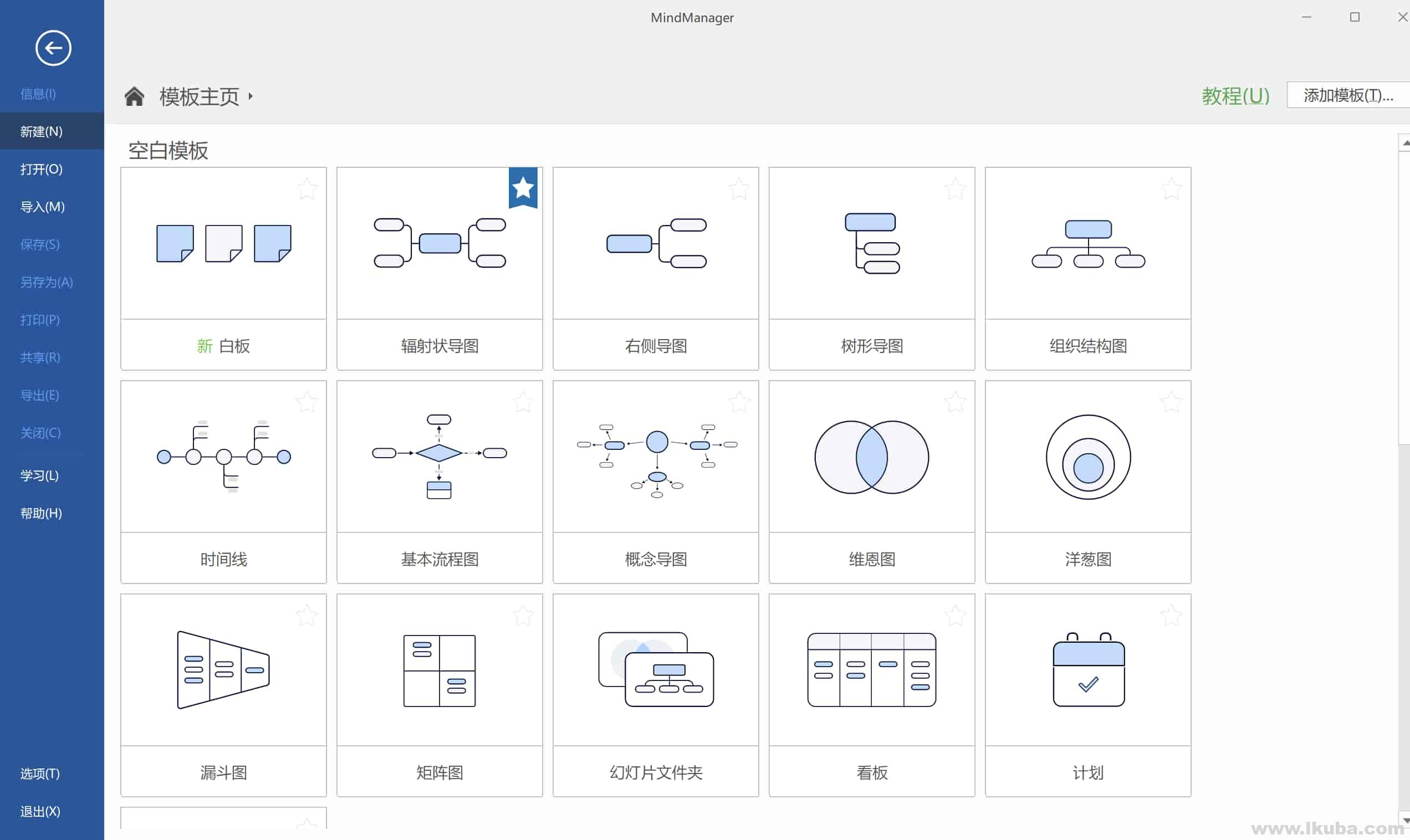Toggle the star on the 看板 card
1410x840 pixels.
pos(955,615)
